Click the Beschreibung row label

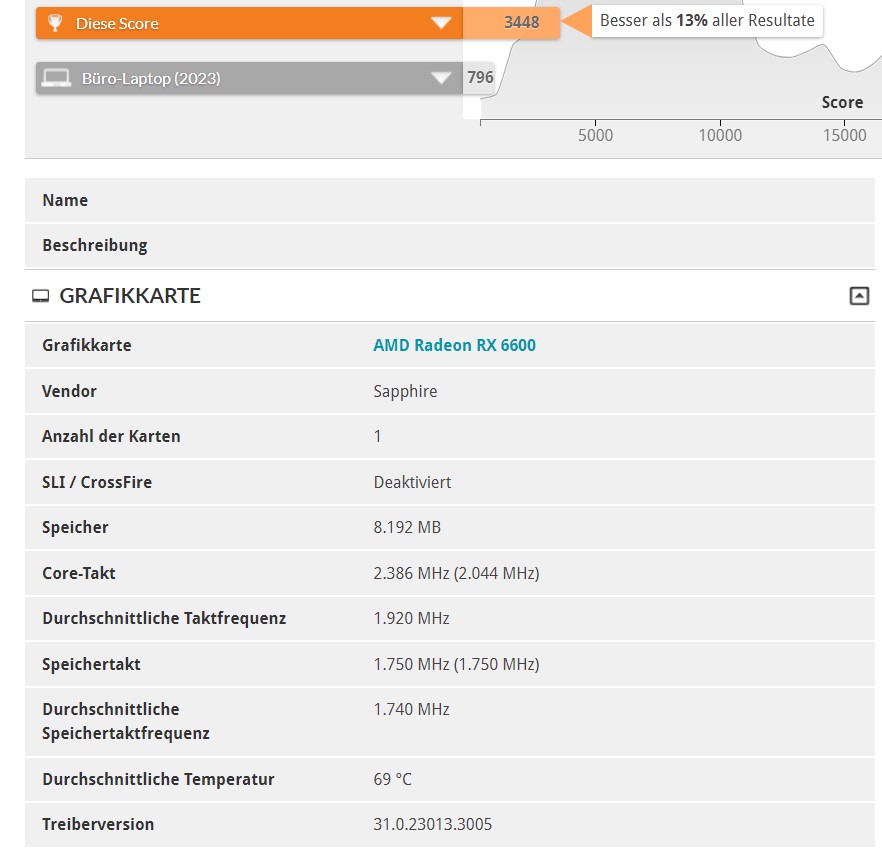[x=95, y=245]
